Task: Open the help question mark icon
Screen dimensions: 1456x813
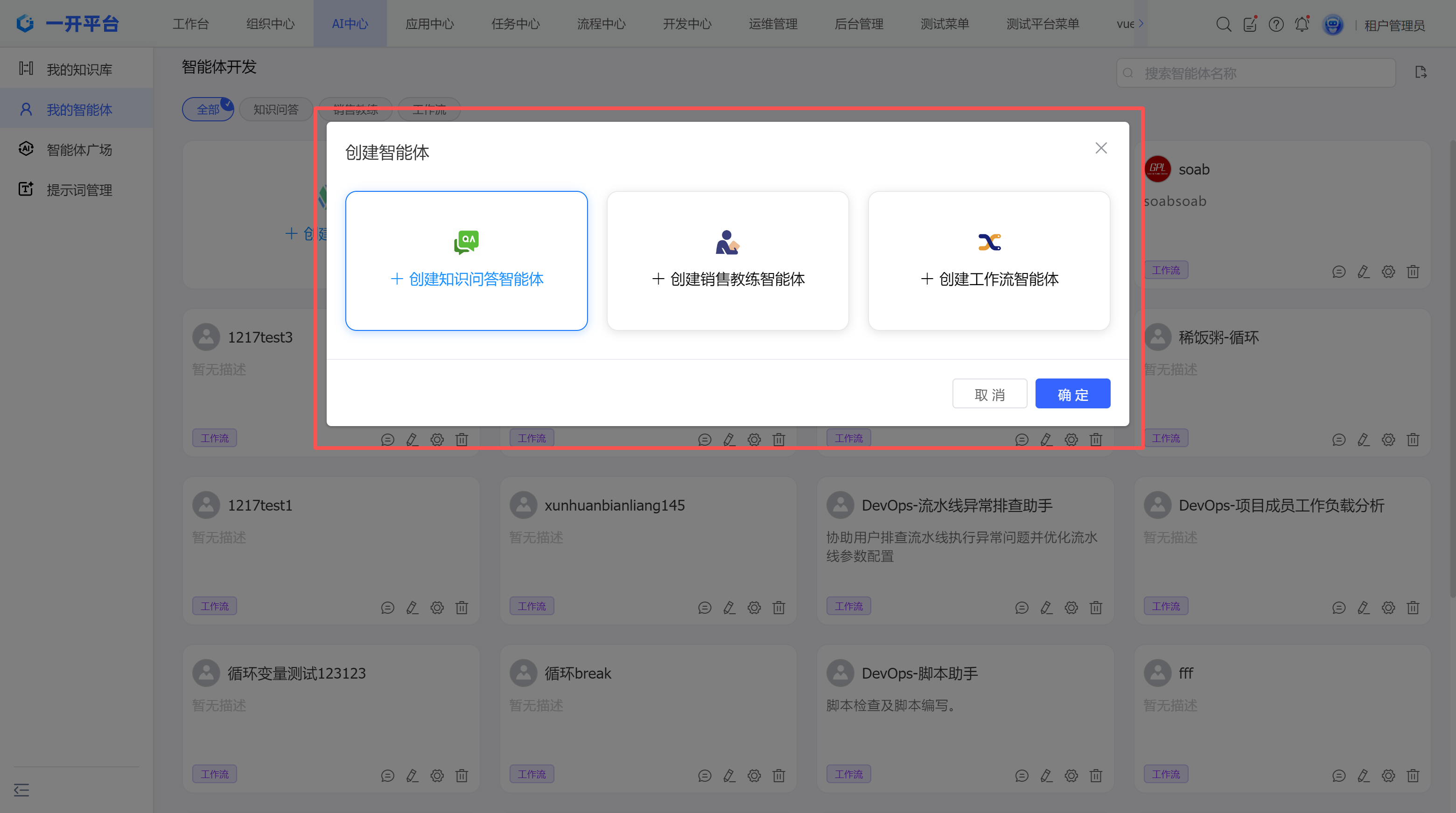Action: click(1276, 24)
